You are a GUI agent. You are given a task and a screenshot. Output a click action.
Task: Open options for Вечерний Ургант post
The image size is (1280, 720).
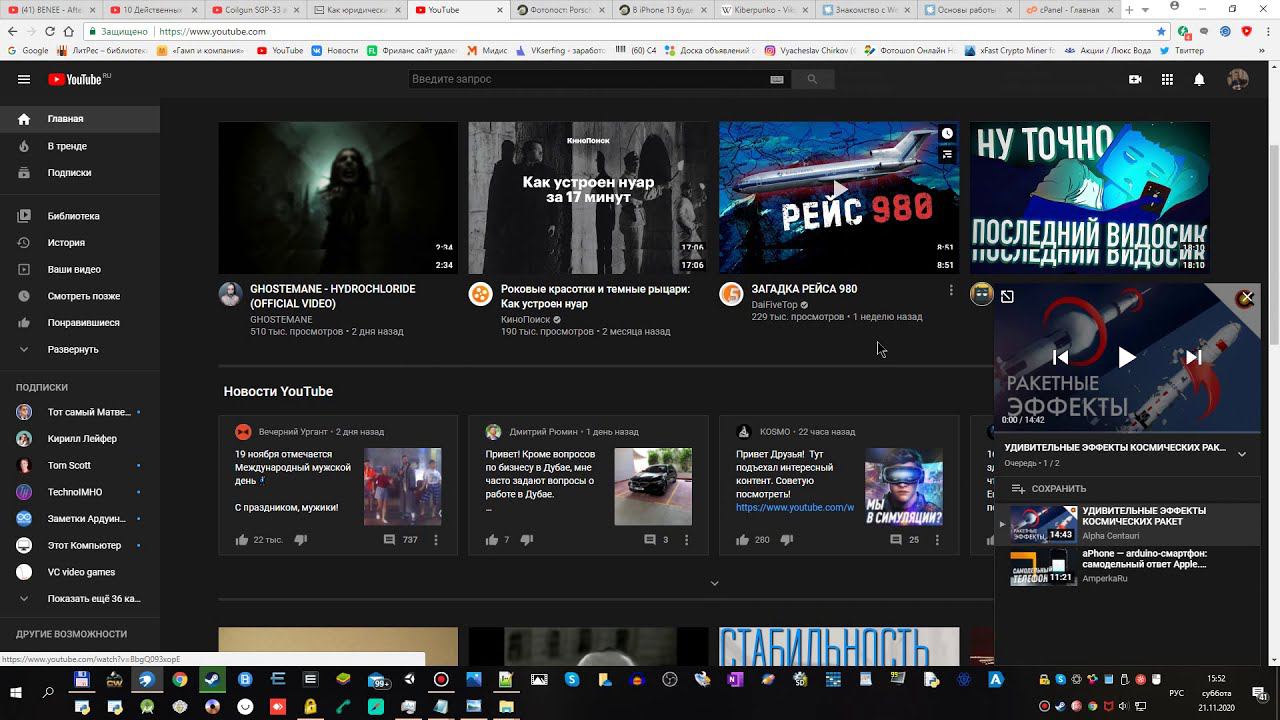[436, 540]
